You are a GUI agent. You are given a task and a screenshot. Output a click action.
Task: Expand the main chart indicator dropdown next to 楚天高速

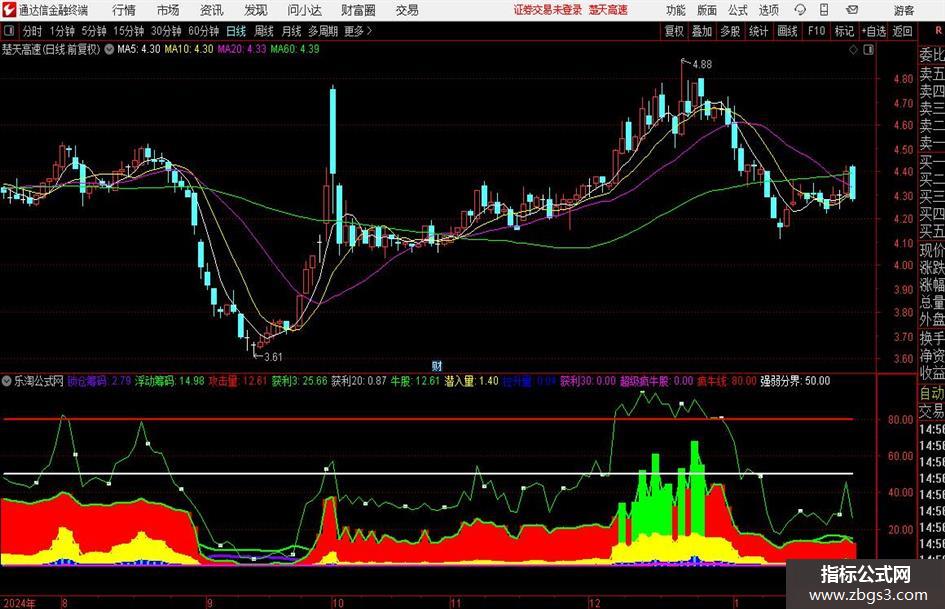[x=109, y=50]
